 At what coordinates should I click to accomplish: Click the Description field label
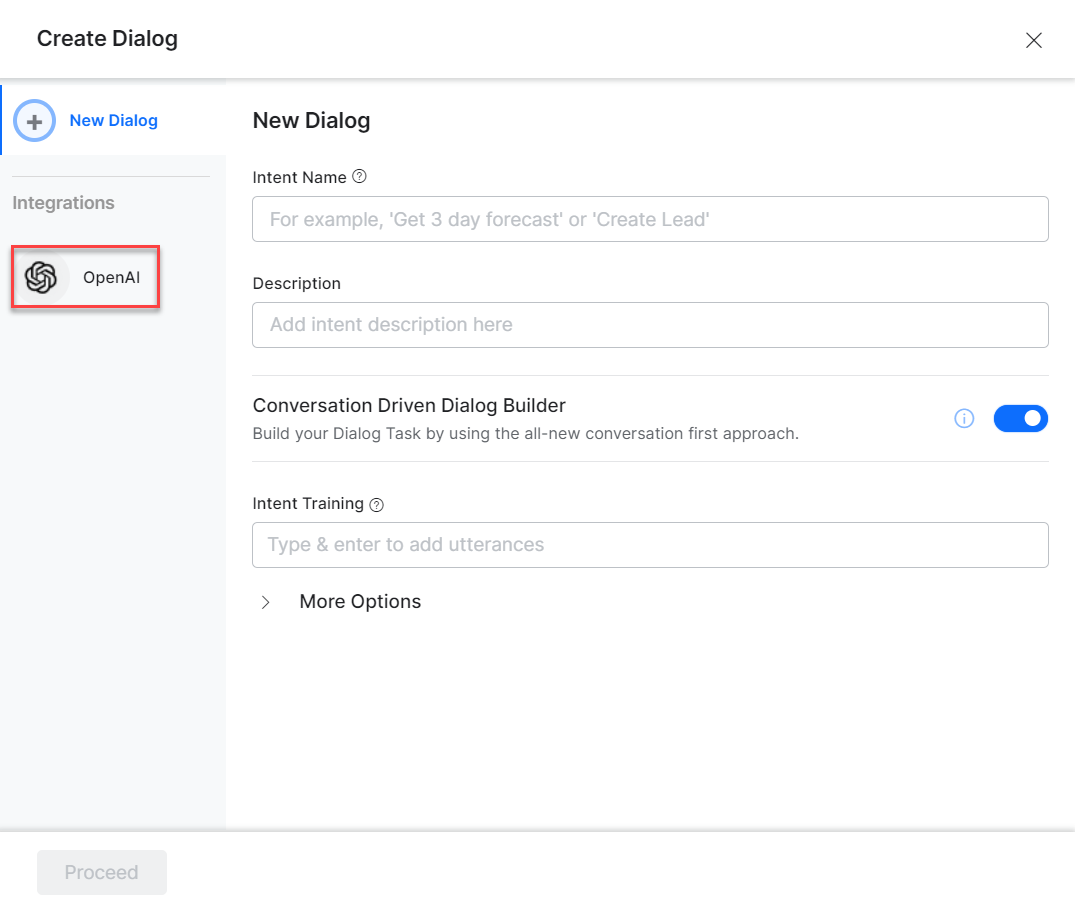[296, 284]
